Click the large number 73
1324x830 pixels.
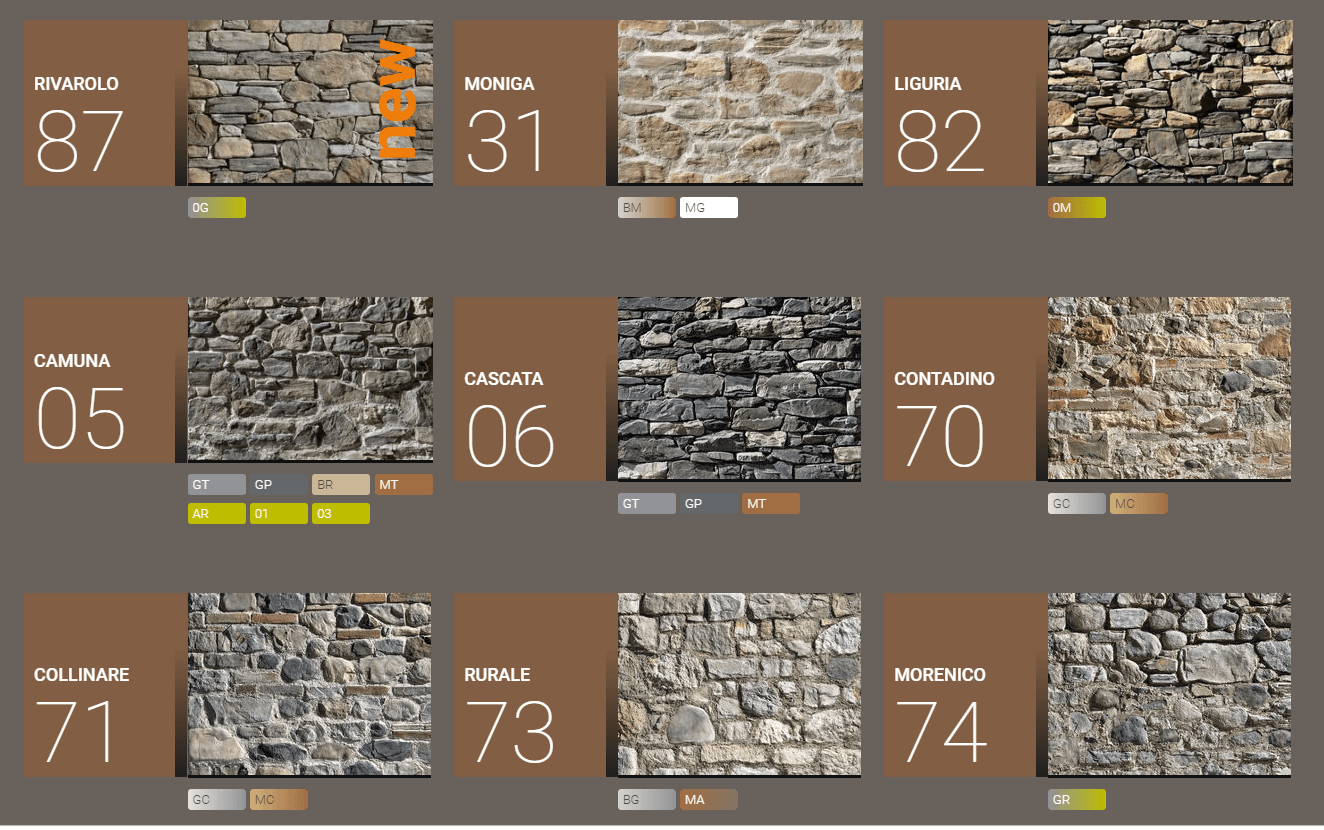coord(510,733)
